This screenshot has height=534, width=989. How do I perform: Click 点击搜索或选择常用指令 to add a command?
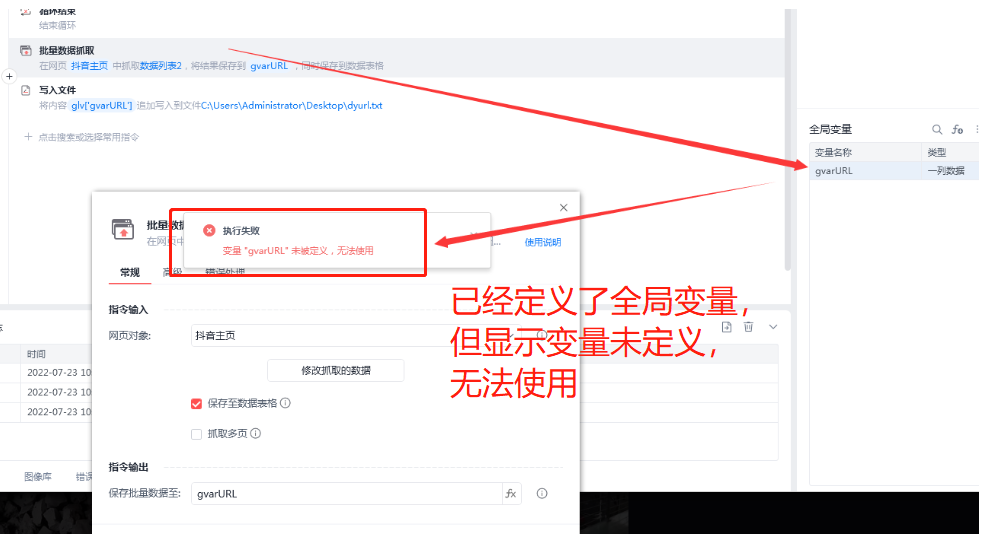(88, 137)
